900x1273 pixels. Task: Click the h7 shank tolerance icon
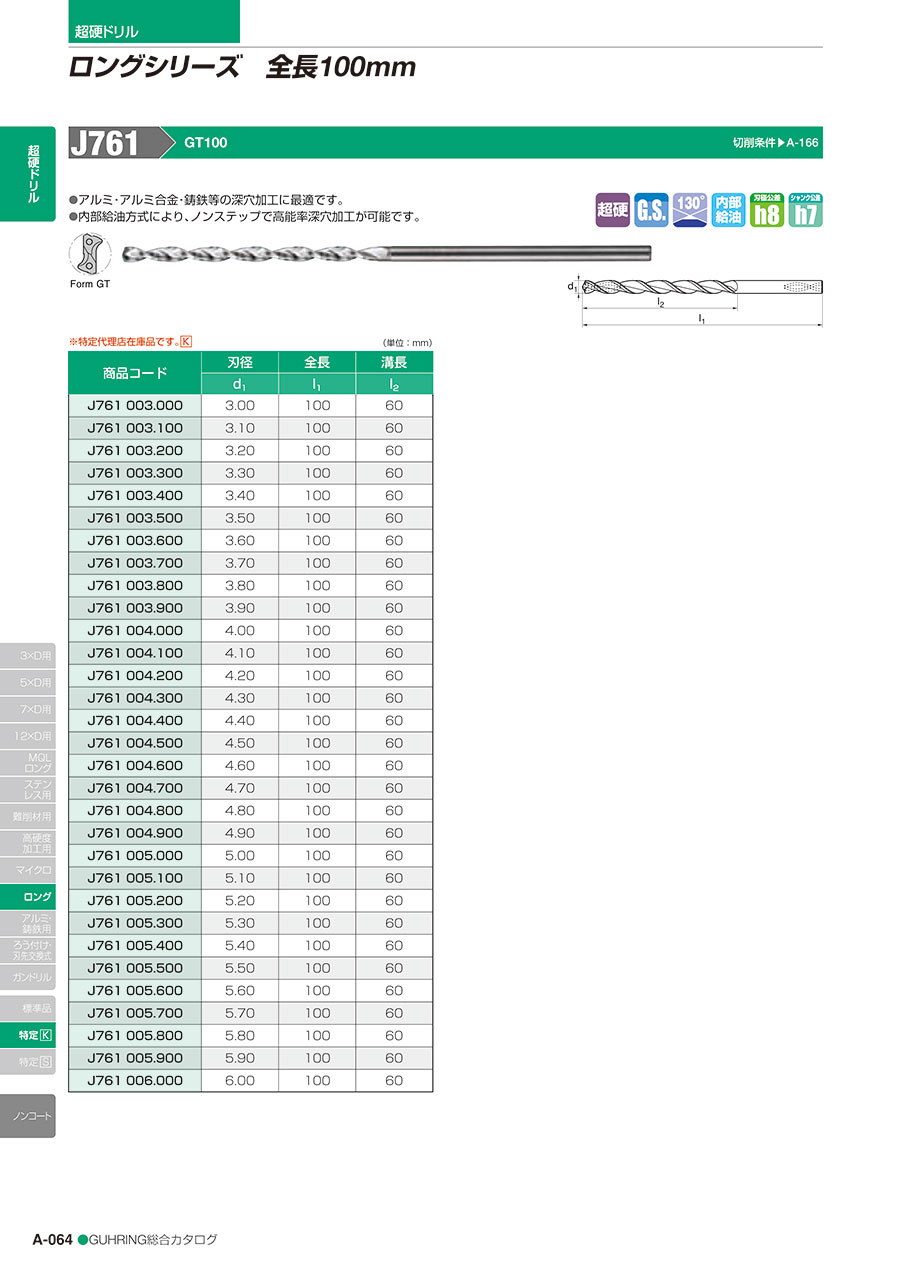(805, 210)
